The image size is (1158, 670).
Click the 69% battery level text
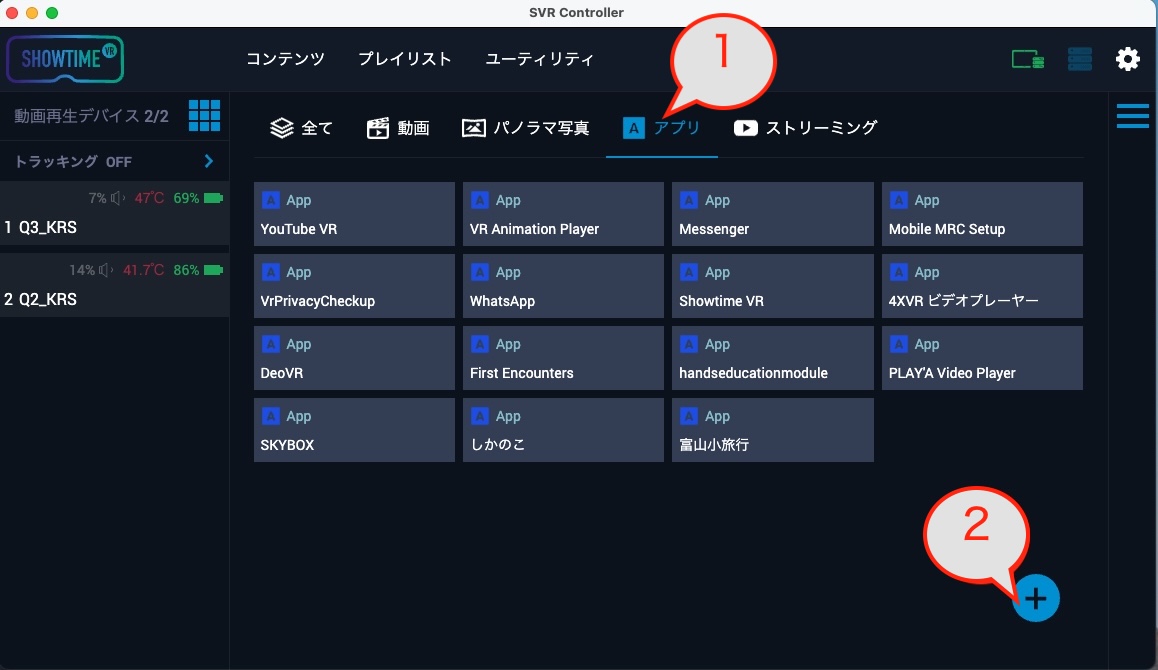tap(186, 198)
